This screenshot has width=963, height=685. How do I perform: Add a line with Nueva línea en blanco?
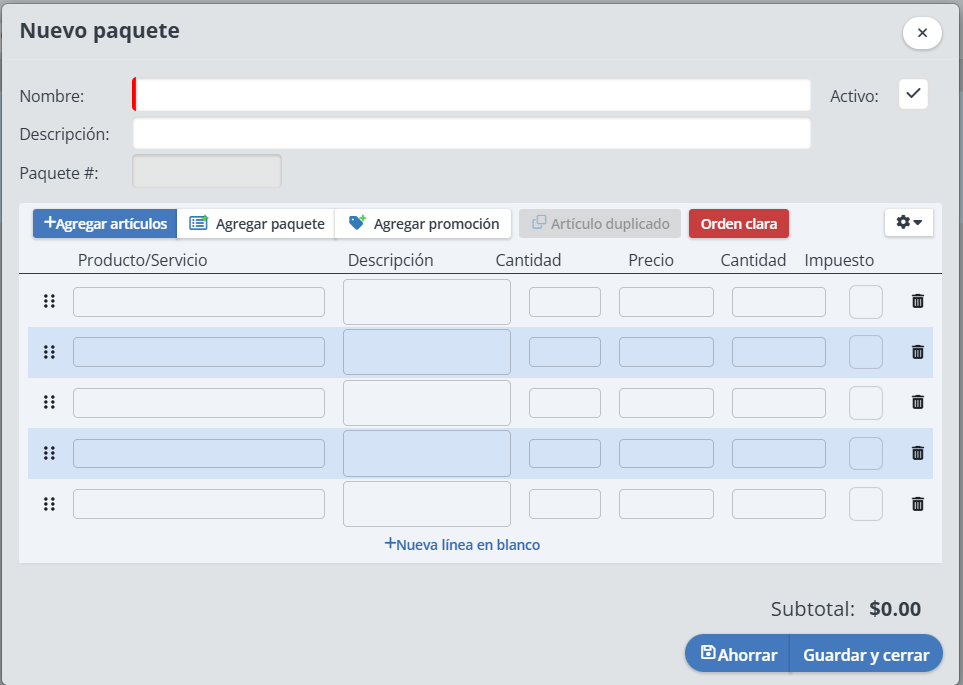462,544
